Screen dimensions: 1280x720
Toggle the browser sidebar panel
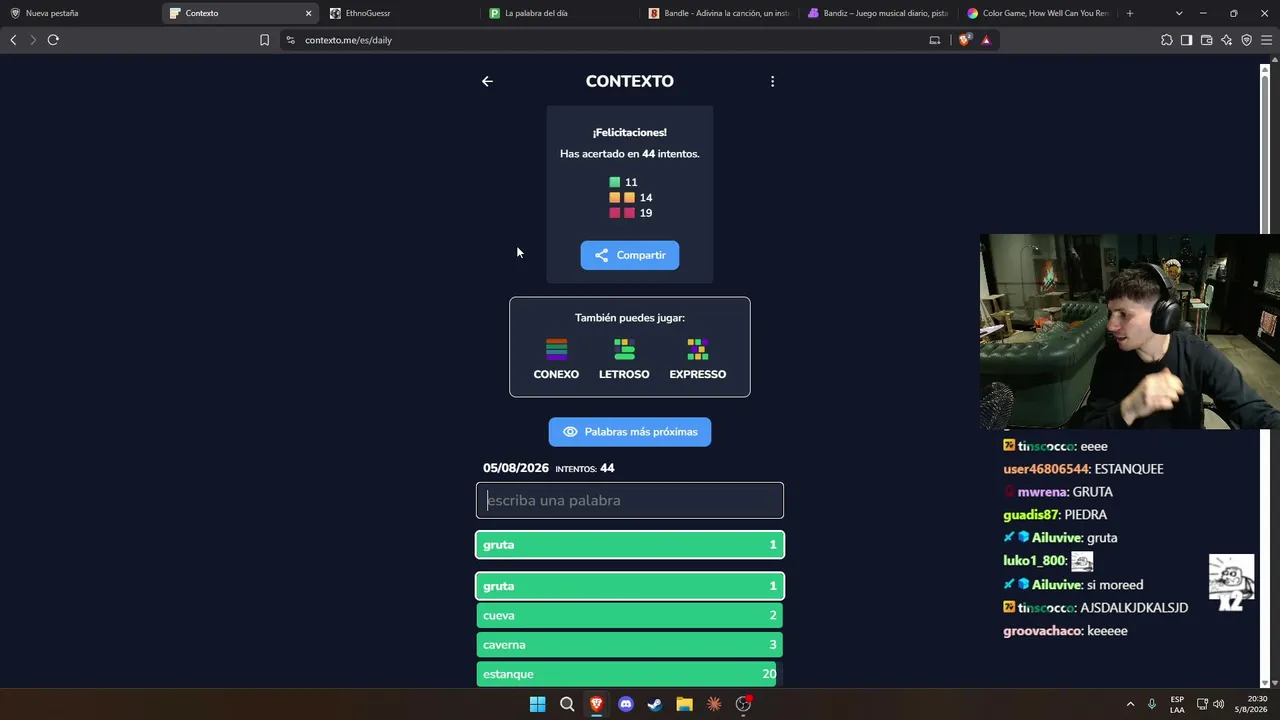(1186, 40)
